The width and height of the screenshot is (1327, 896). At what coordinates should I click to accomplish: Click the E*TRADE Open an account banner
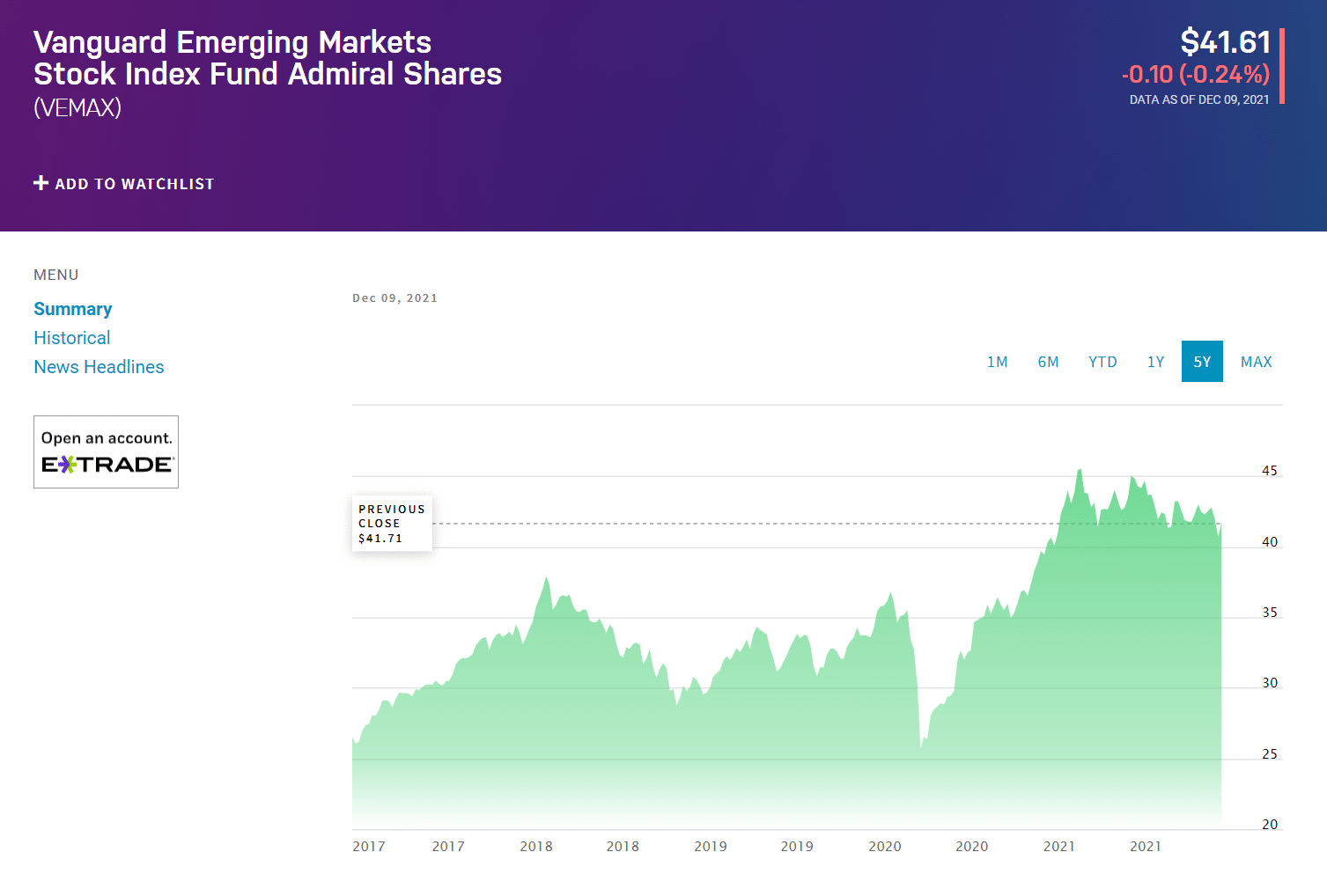106,452
